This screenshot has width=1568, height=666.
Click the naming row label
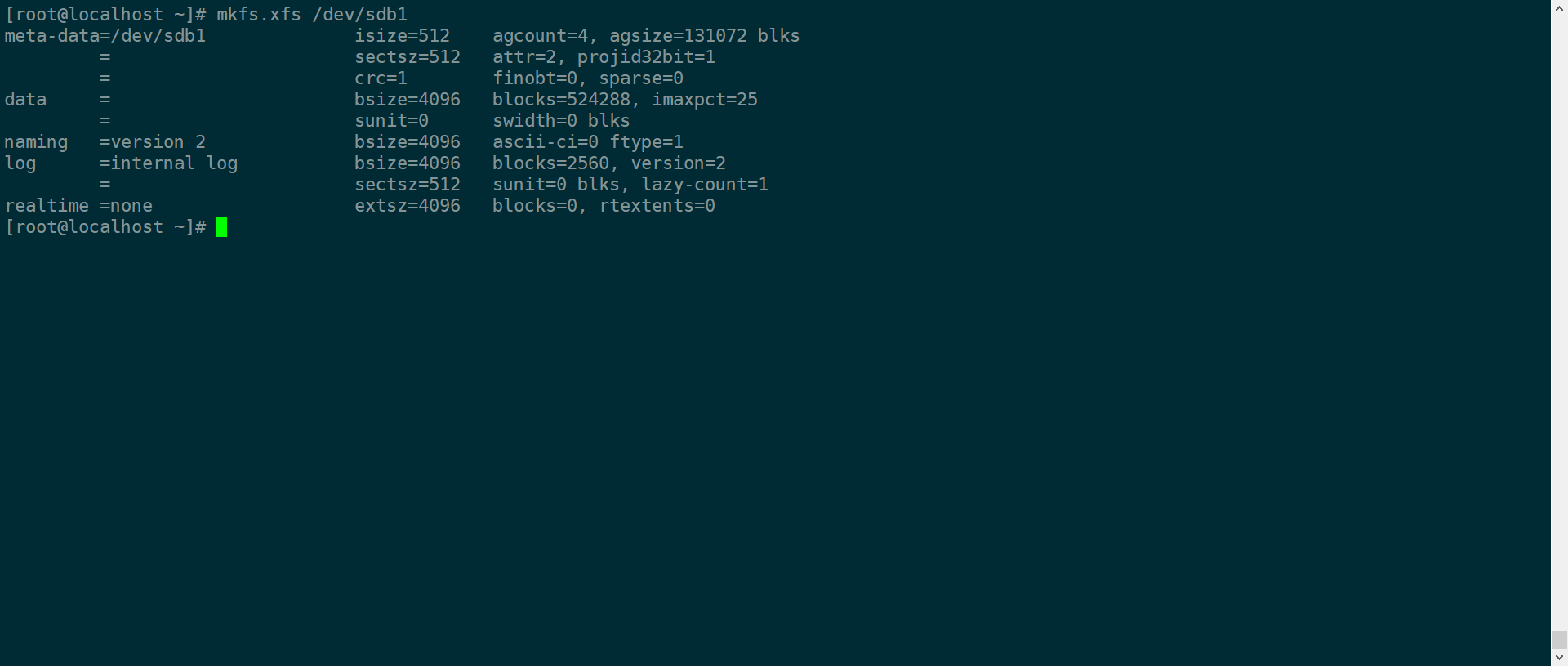(x=36, y=142)
